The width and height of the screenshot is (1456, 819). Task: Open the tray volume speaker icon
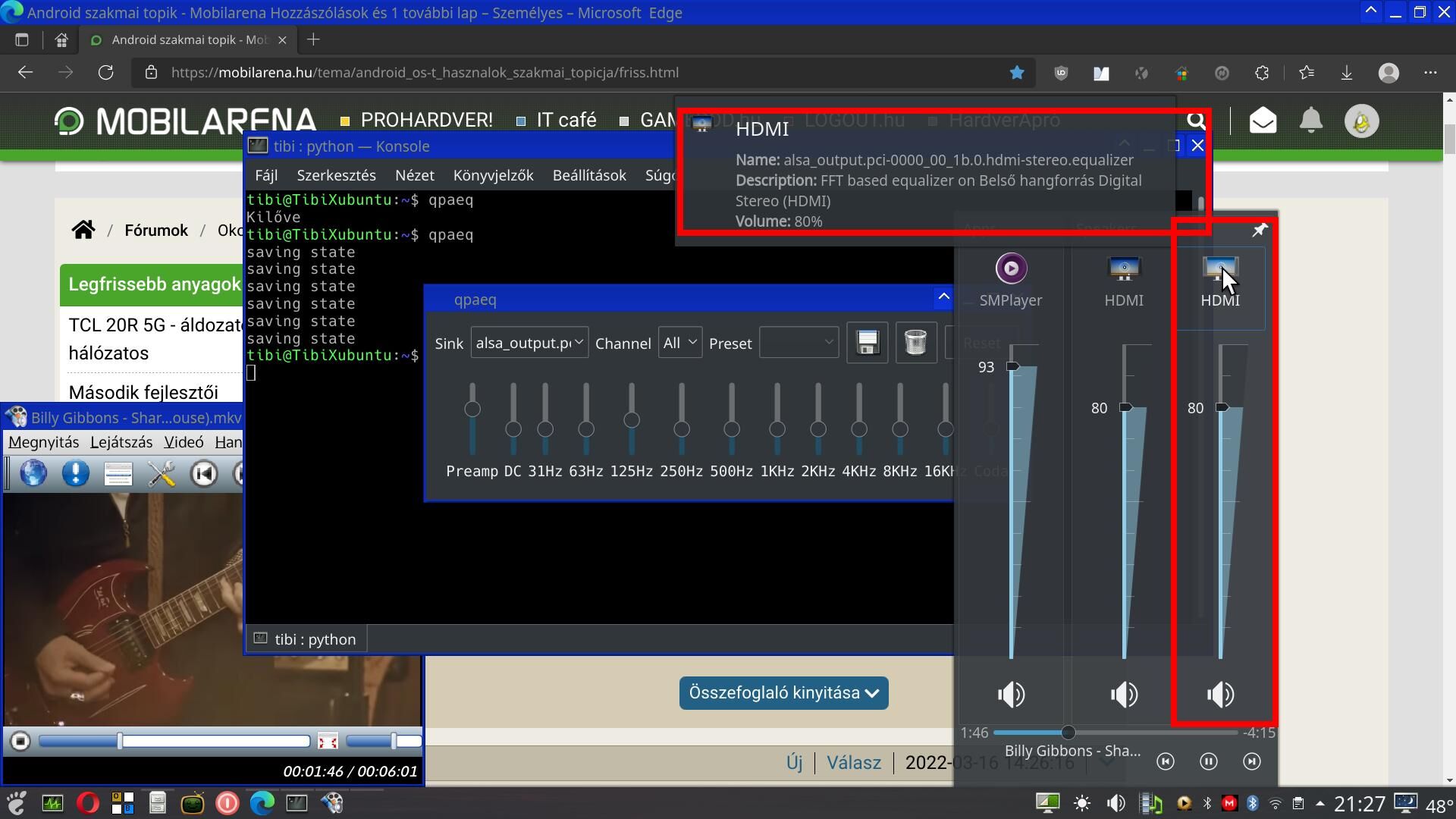(x=1116, y=804)
